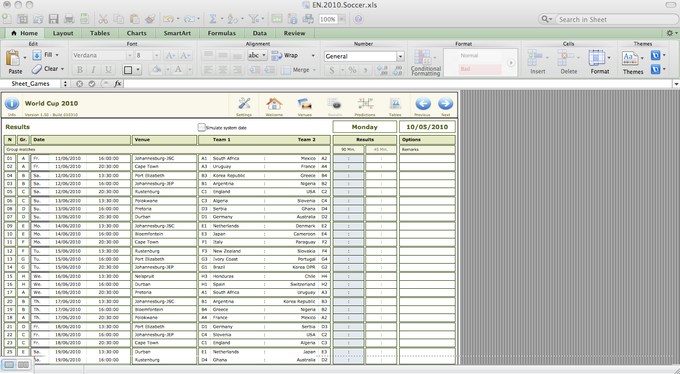Toggle the Merge cells button

[295, 70]
